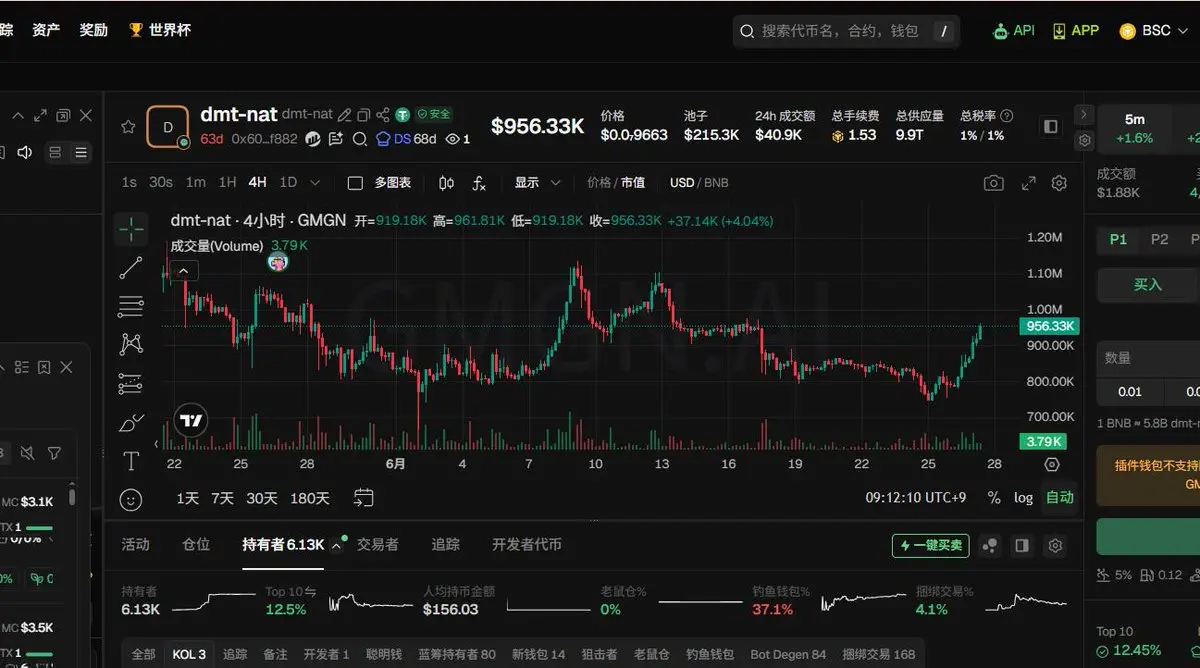Image resolution: width=1200 pixels, height=668 pixels.
Task: Collapse the right trading panel arrow
Action: (1085, 115)
